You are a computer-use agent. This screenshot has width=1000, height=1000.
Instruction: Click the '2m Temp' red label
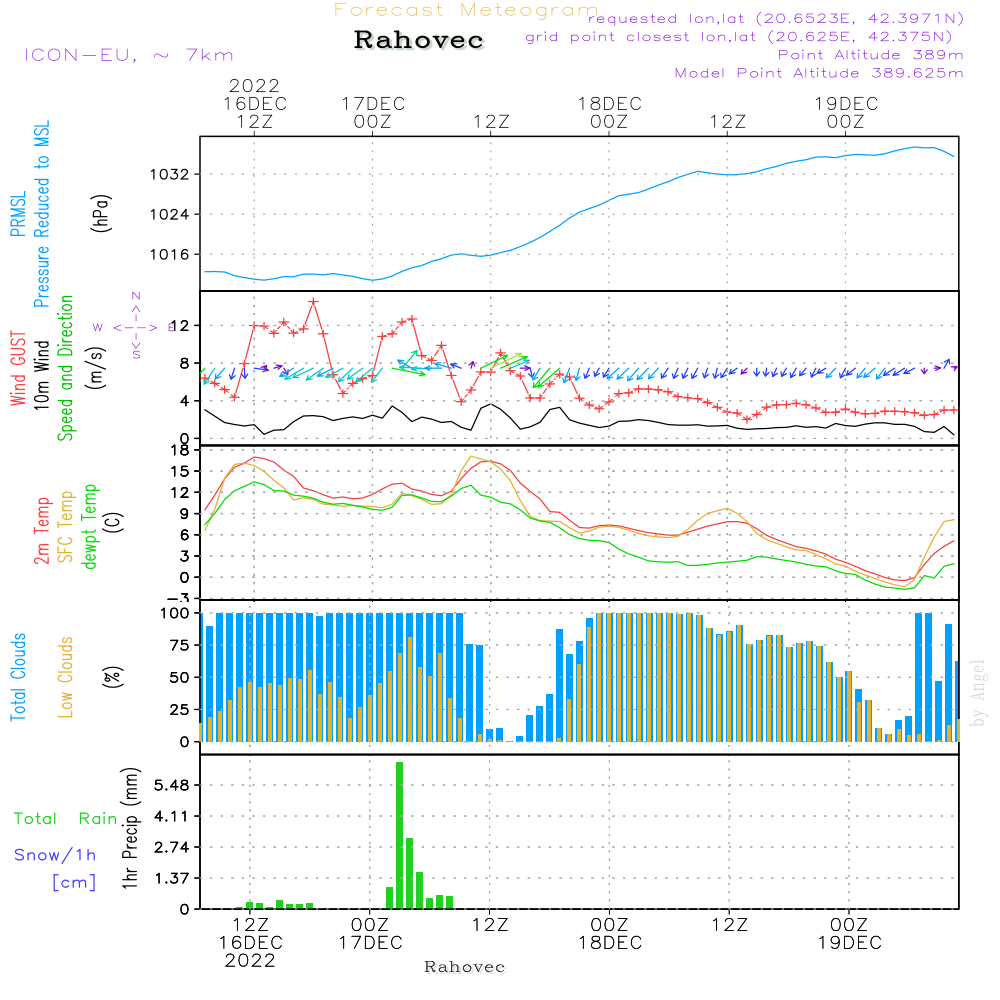41,531
